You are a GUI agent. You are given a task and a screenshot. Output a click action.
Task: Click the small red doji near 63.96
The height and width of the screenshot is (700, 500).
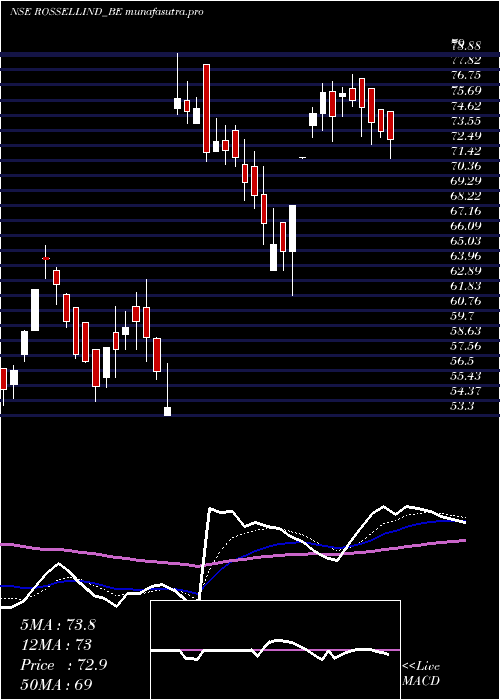(x=46, y=258)
